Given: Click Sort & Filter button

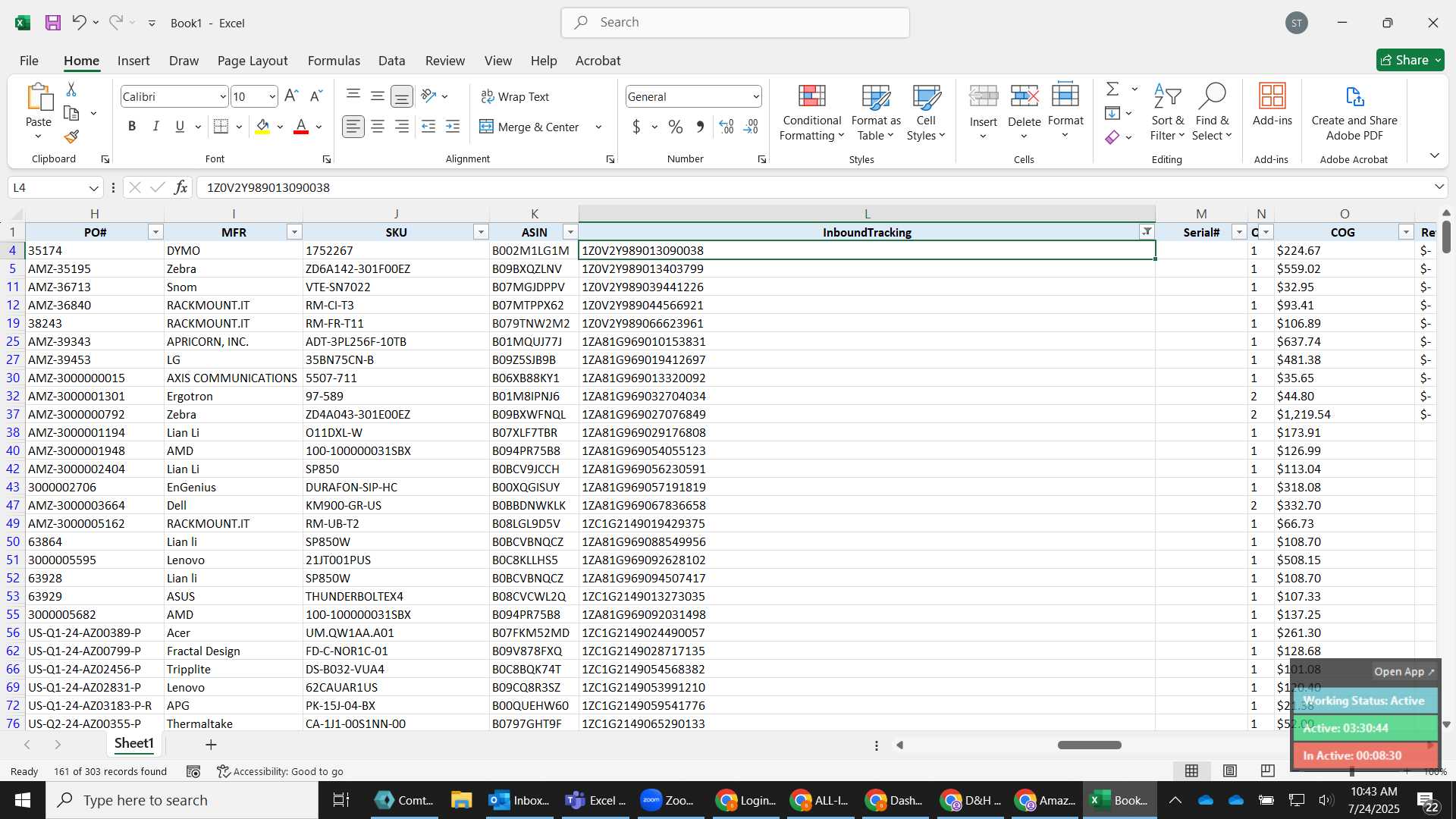Looking at the screenshot, I should [x=1167, y=112].
